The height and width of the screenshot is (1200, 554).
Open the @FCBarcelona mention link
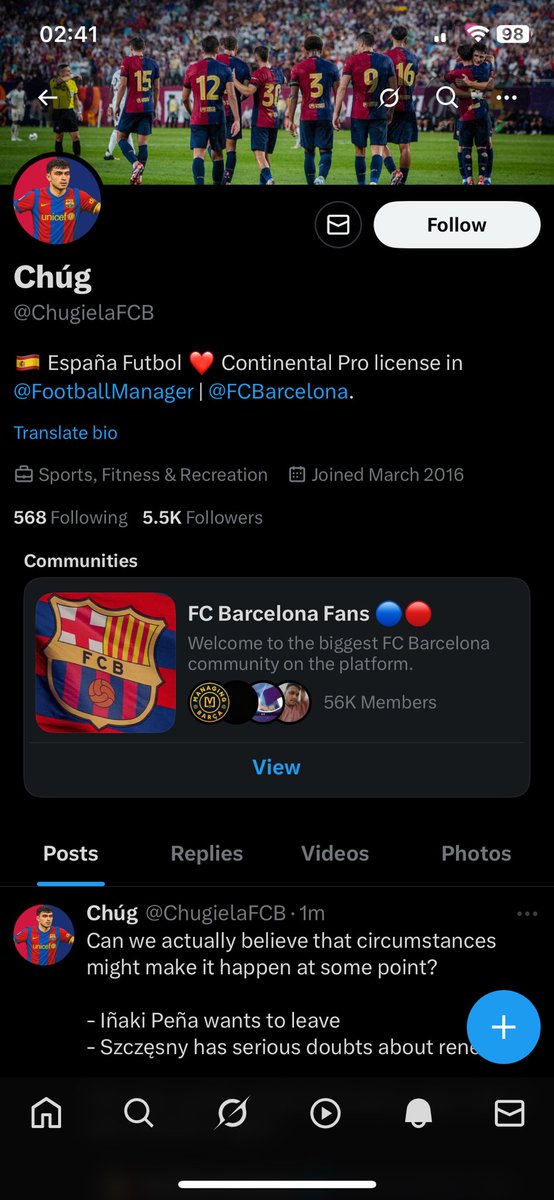(x=278, y=391)
